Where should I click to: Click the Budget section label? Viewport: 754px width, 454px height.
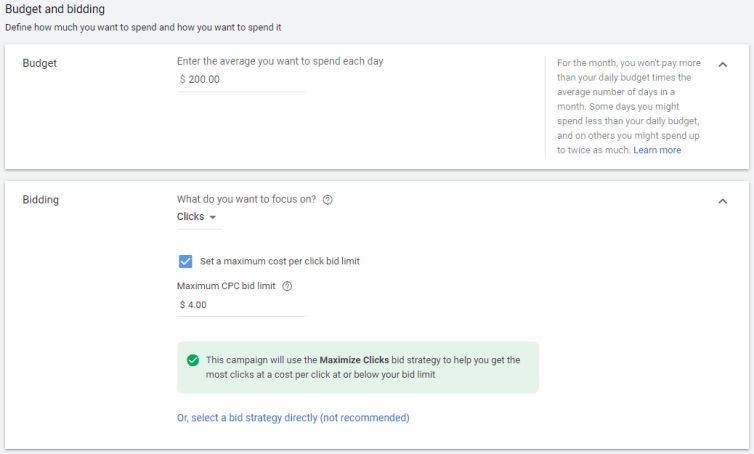39,63
